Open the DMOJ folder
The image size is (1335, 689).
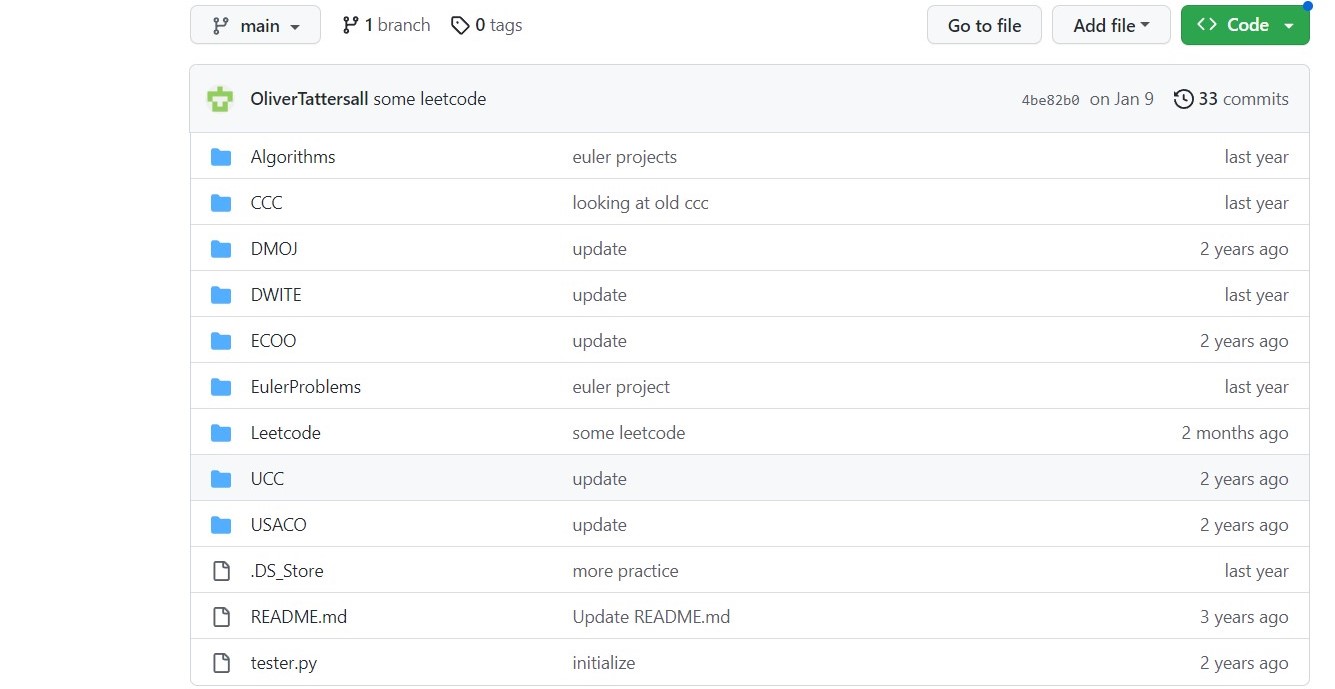(274, 249)
